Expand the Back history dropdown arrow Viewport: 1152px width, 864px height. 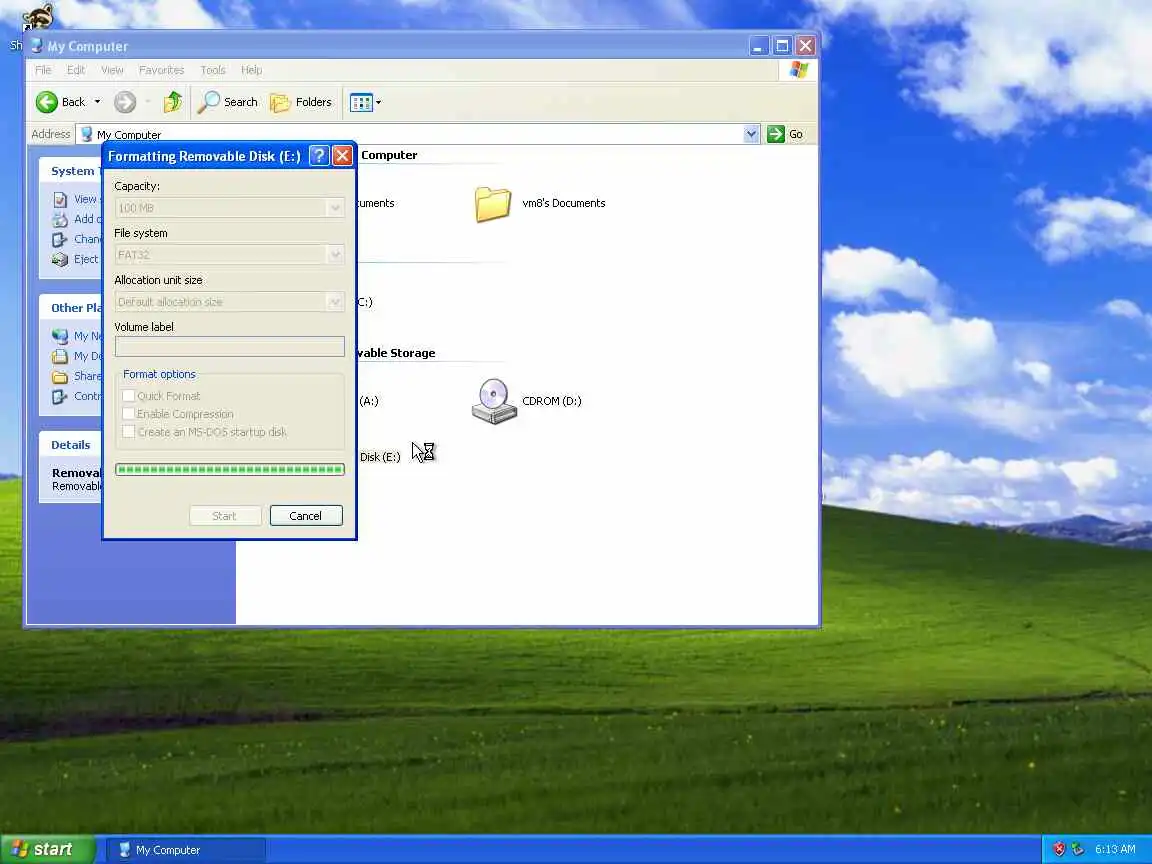[97, 102]
